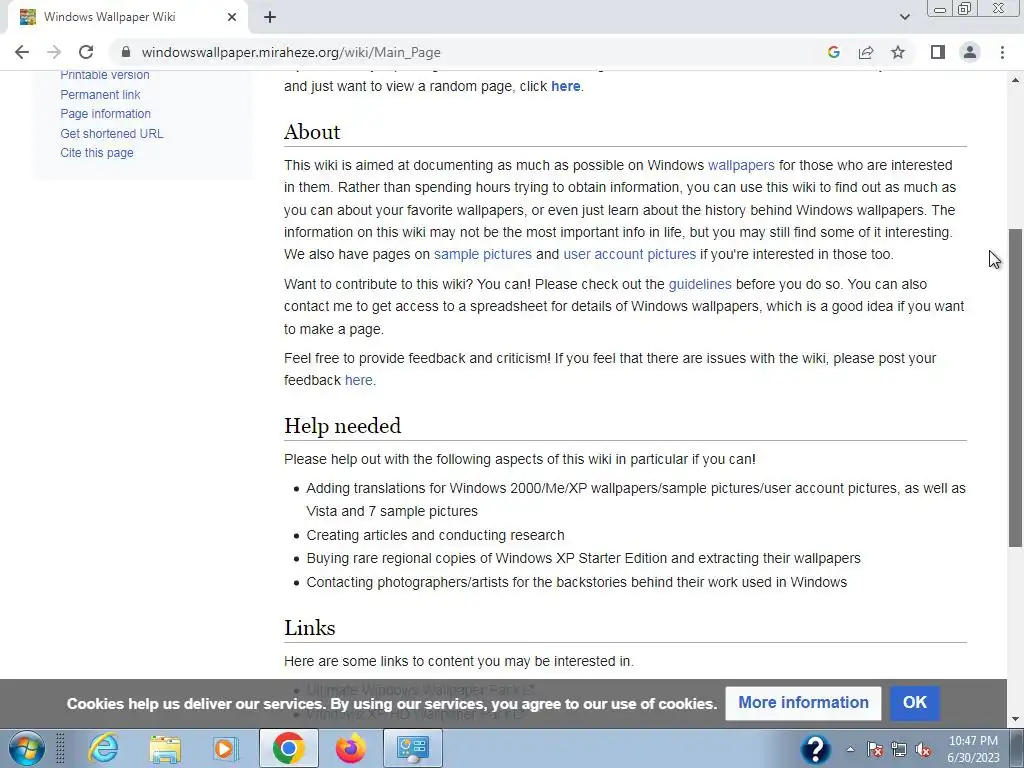Click the Help needed heading
The width and height of the screenshot is (1024, 768).
pos(343,426)
